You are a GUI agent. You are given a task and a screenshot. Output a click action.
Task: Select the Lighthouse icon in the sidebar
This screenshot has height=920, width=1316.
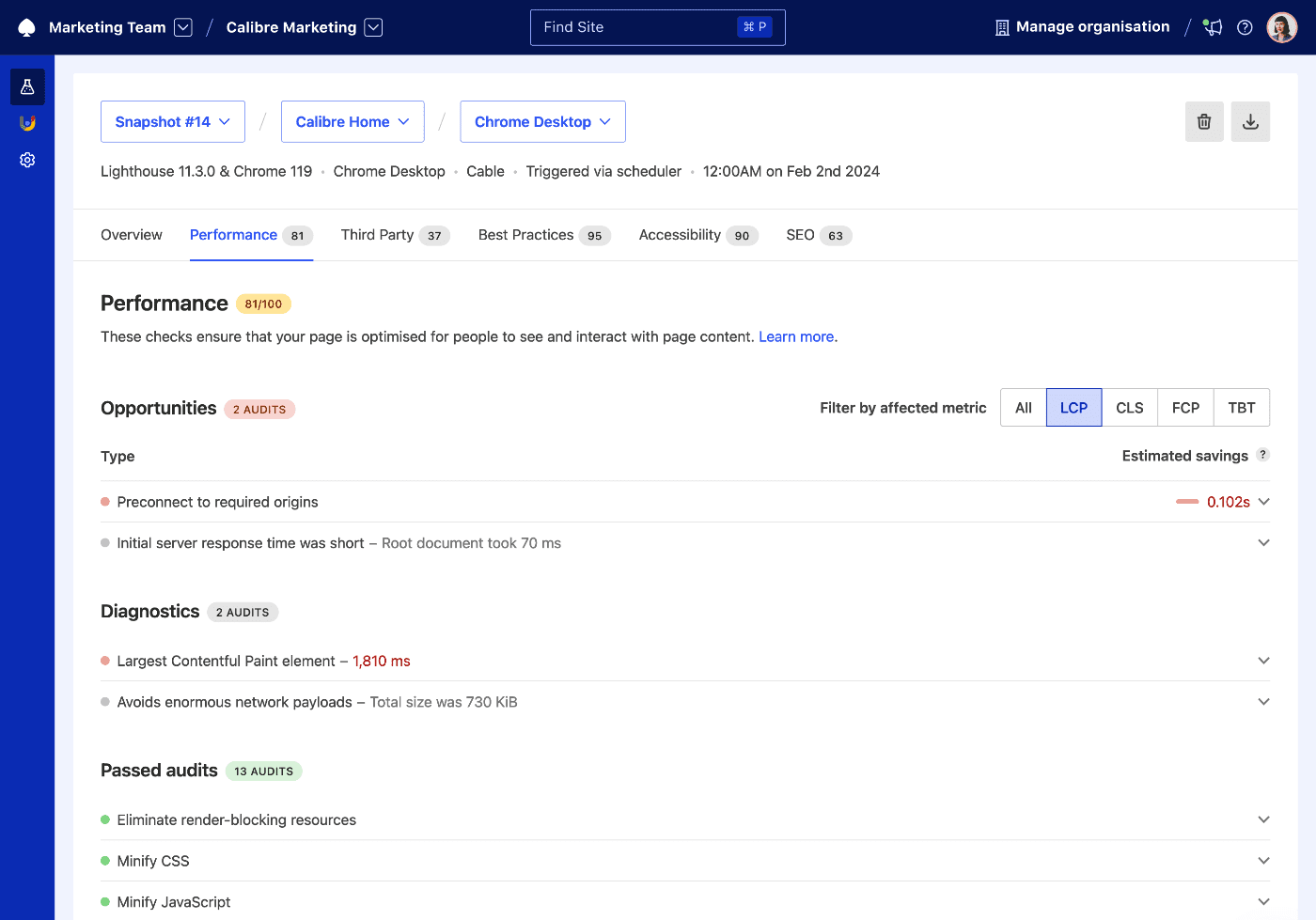click(27, 122)
